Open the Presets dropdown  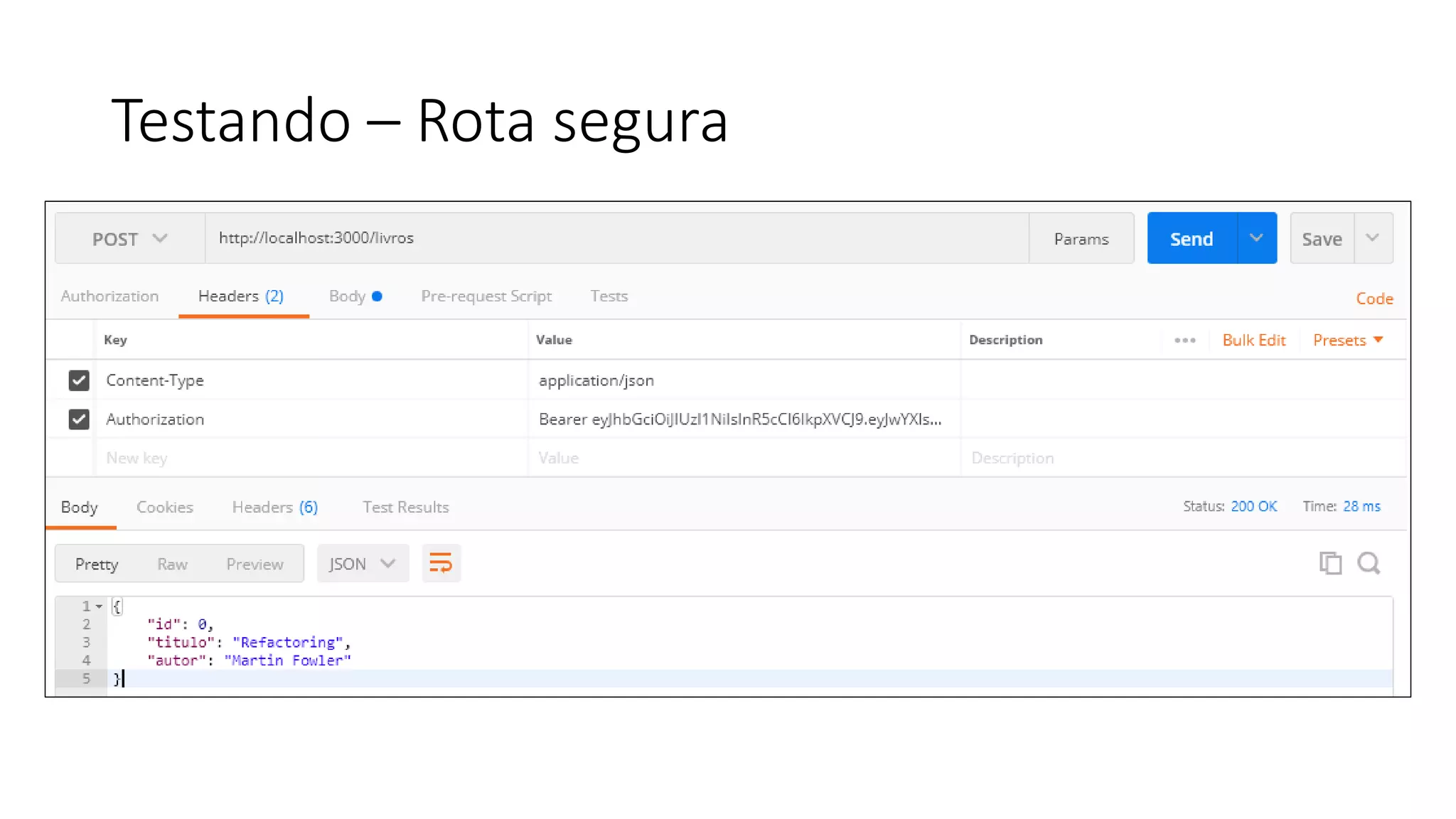(1348, 341)
